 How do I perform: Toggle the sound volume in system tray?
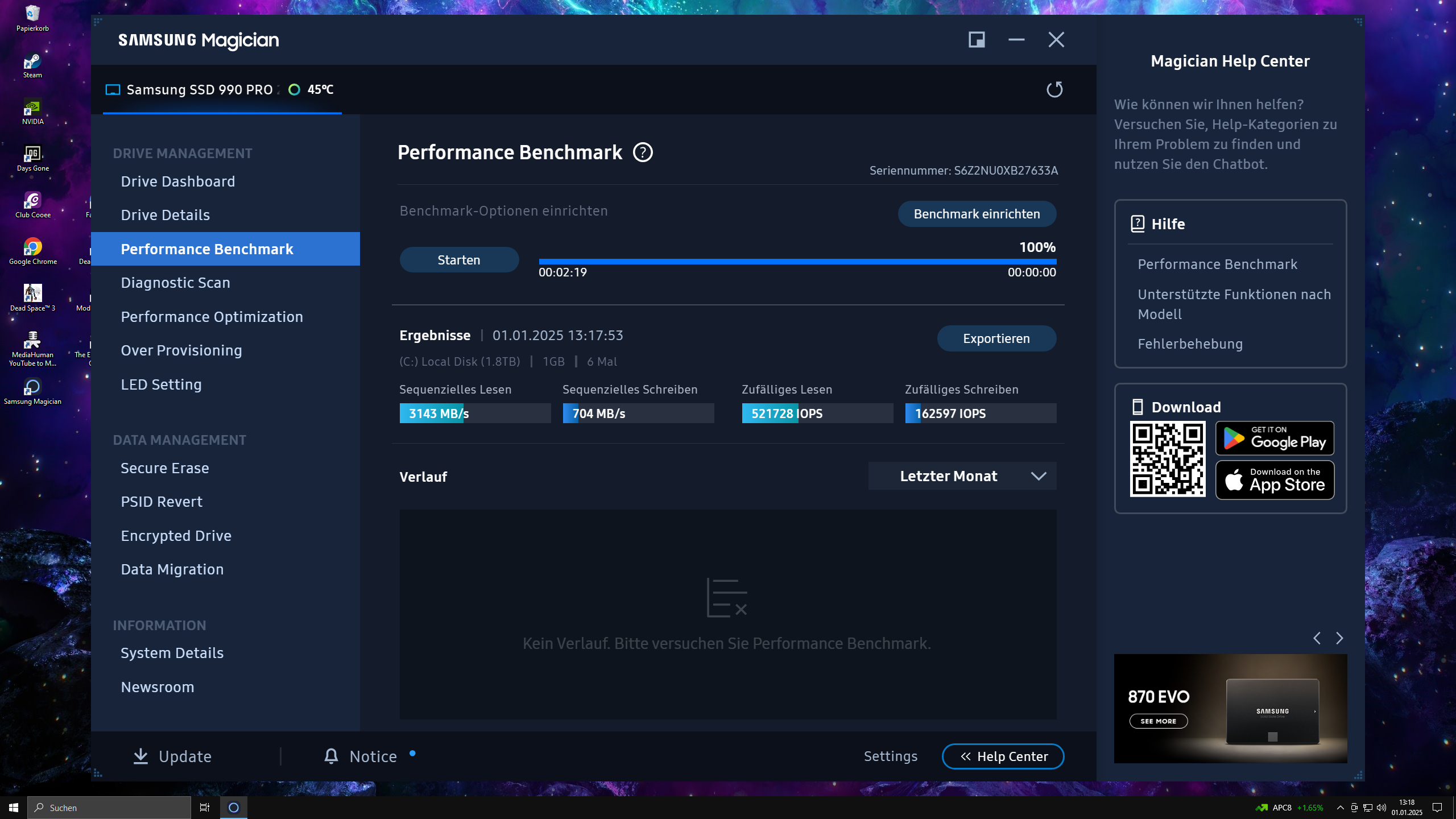click(1382, 807)
